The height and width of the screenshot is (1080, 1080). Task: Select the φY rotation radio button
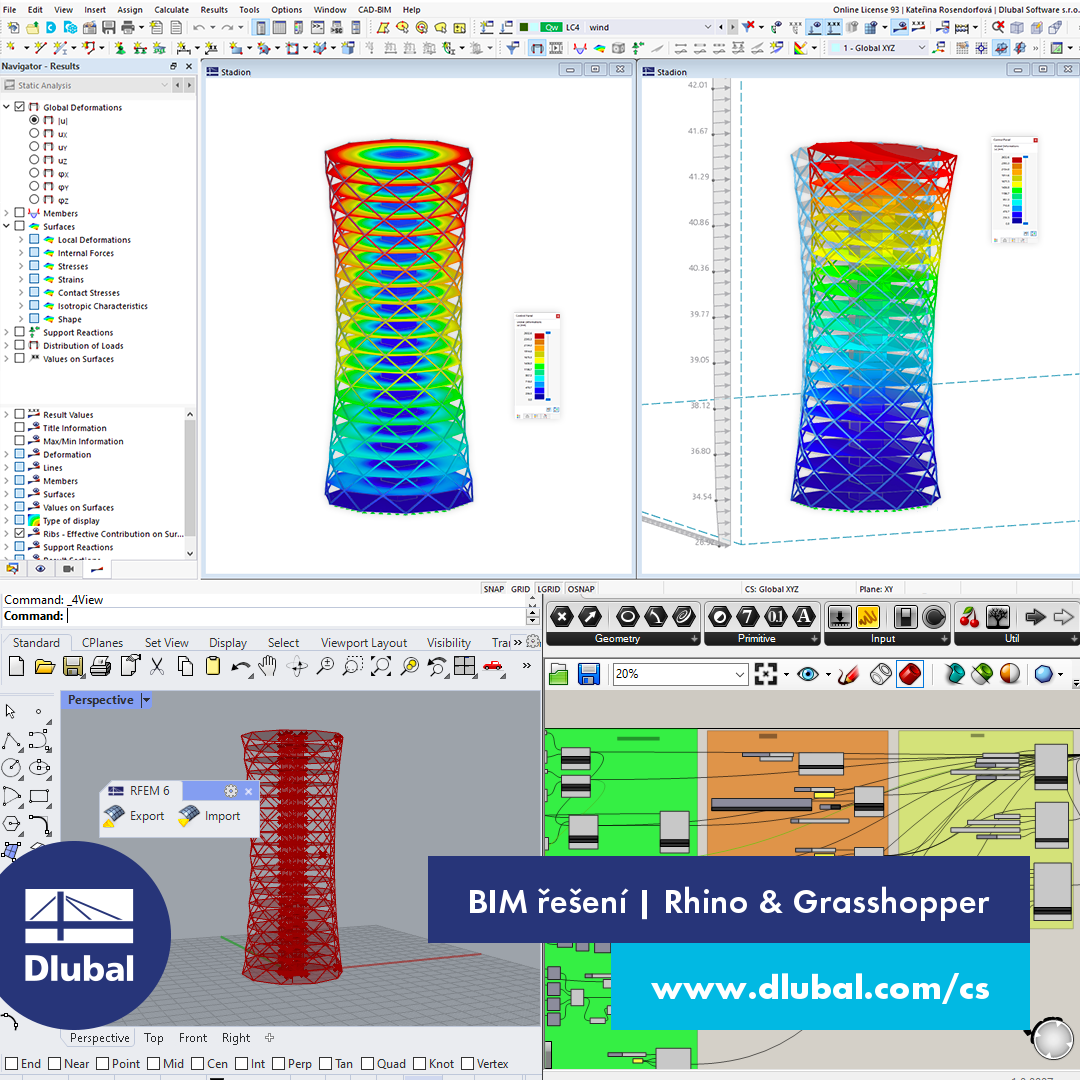tap(34, 186)
